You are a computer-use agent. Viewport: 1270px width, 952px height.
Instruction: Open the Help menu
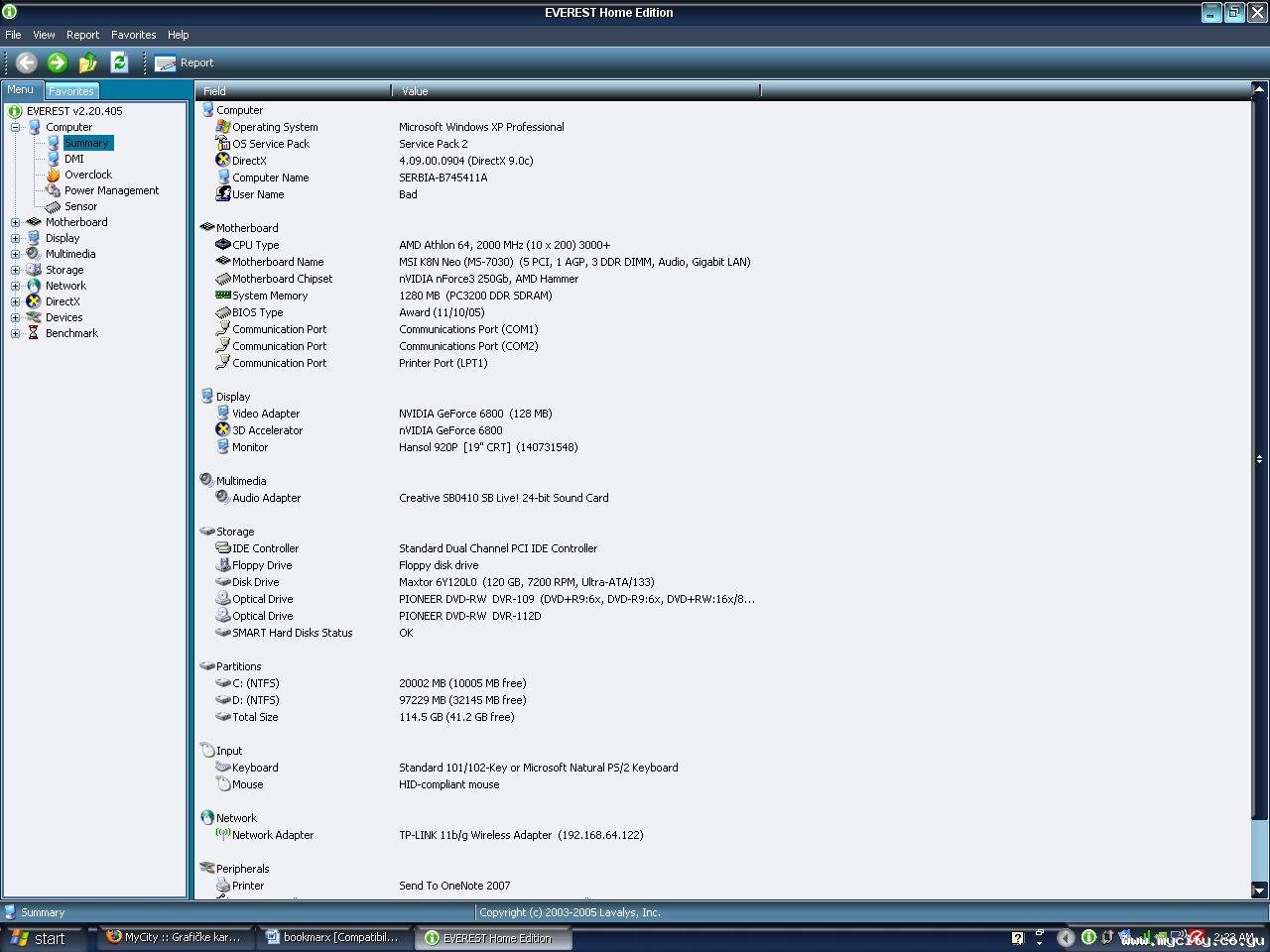pos(178,35)
